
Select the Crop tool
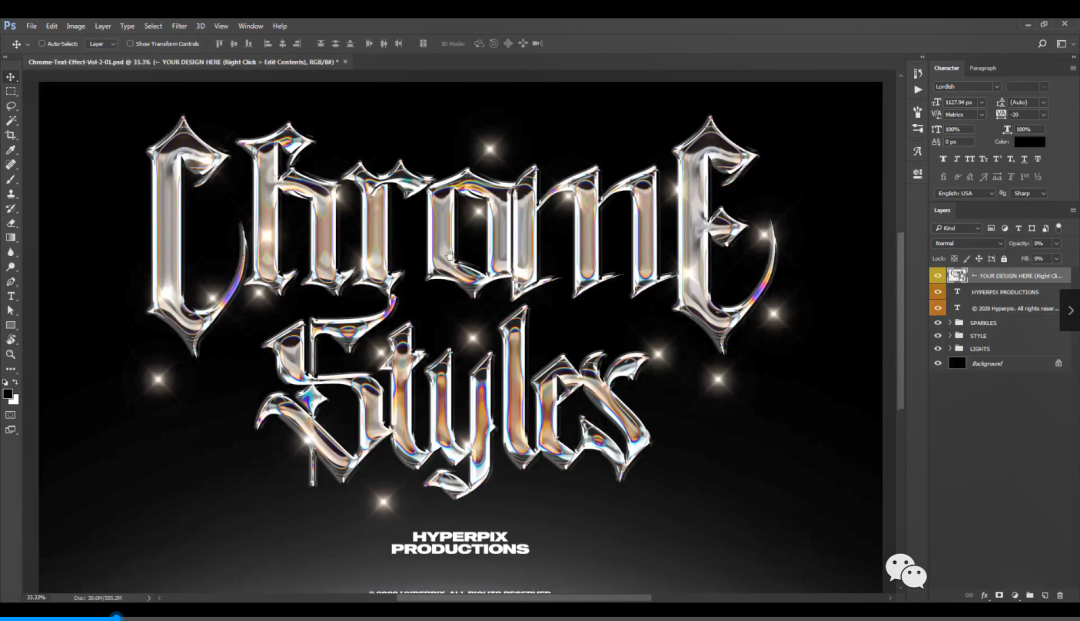(10, 135)
